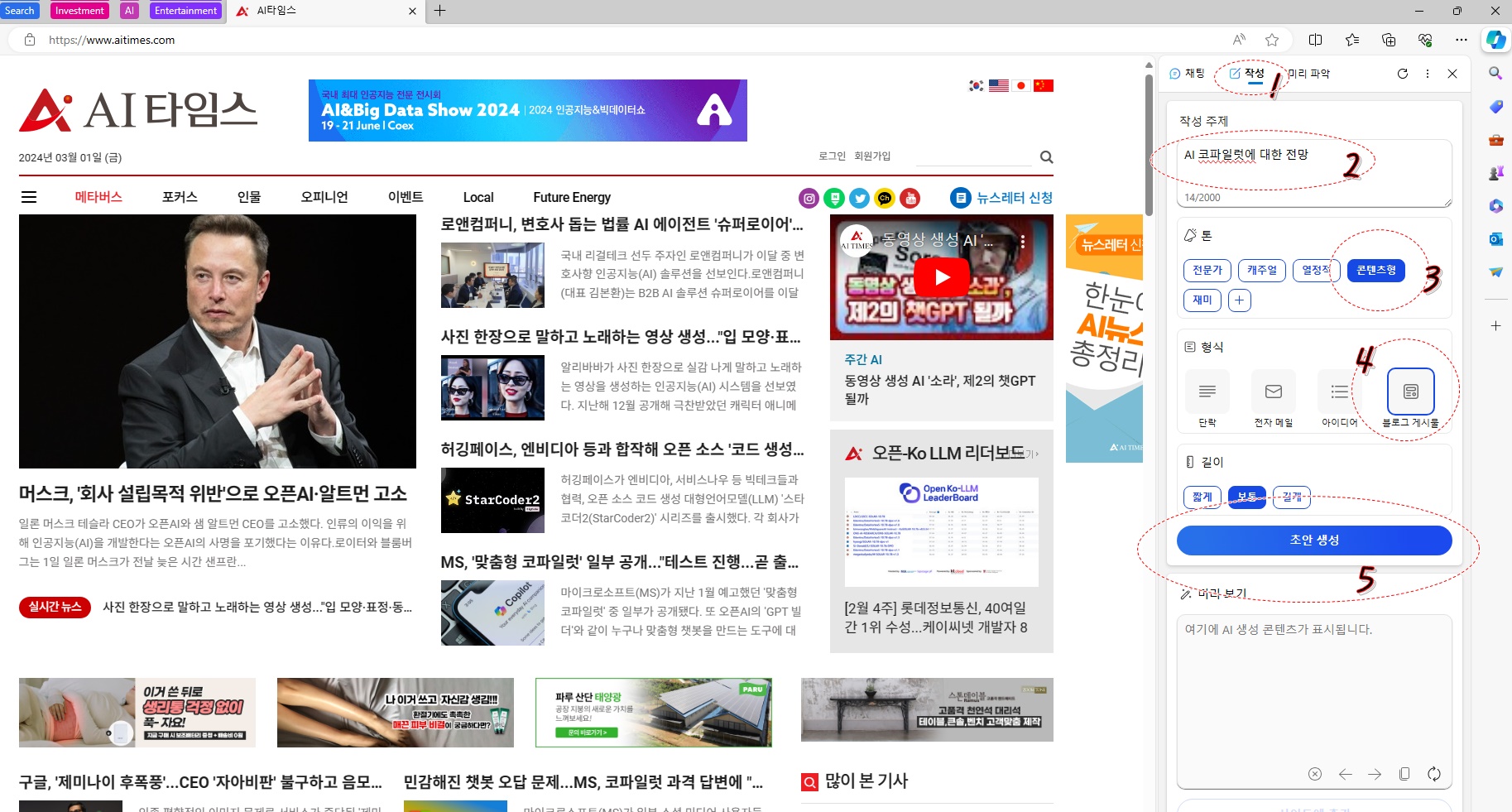Viewport: 1512px width, 812px height.
Task: Switch to the 작성 tab in Copilot
Action: 1247,74
